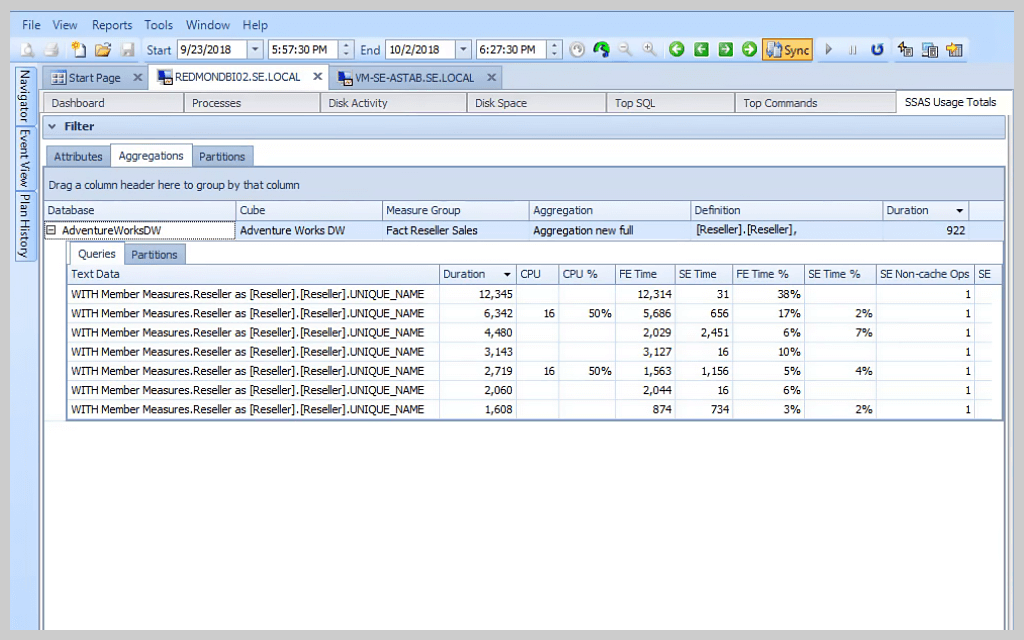Switch to the Top SQL tab
The image size is (1024, 640).
coord(670,102)
